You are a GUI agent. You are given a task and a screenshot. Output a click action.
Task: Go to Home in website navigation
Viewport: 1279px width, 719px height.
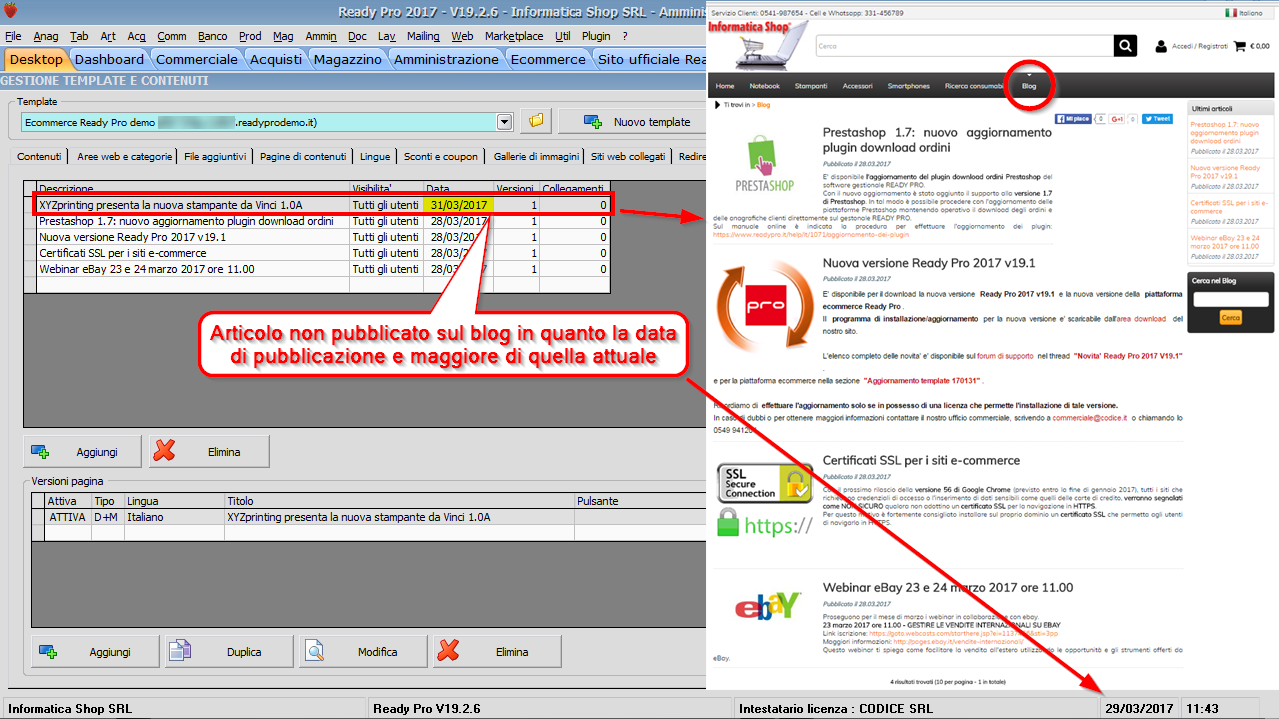(725, 86)
